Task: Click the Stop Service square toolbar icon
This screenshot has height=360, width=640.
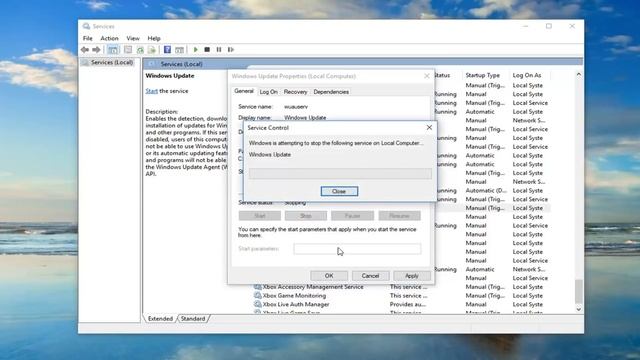Action: 207,49
